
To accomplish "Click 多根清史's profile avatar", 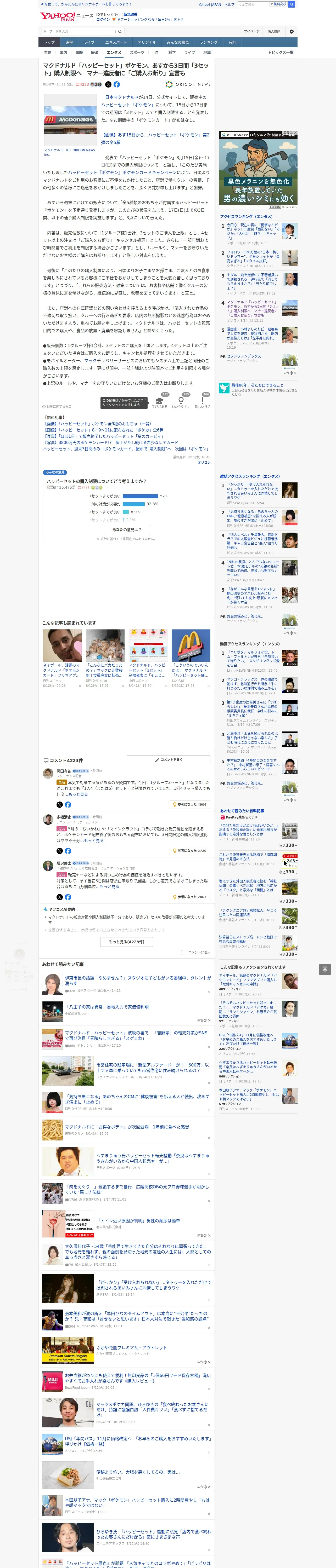I will click(48, 820).
